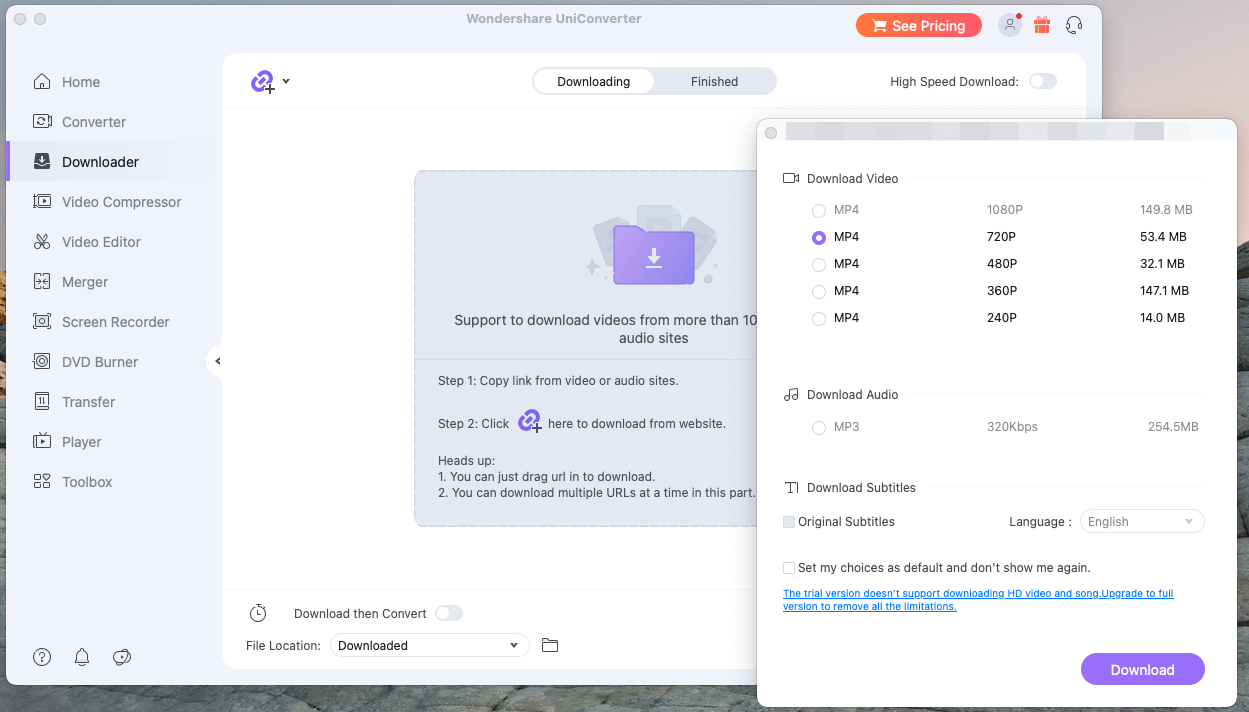Open the subtitles Language dropdown

point(1142,521)
